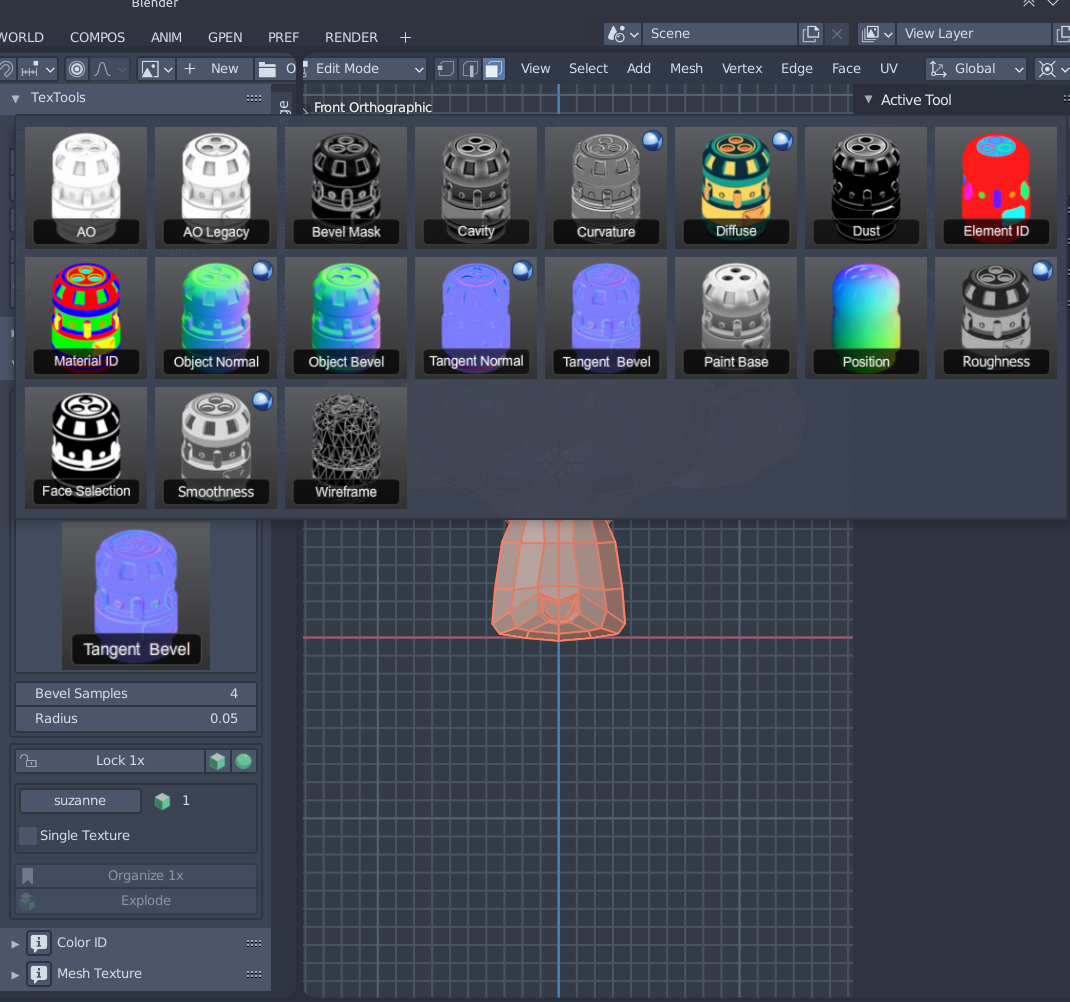Click the Explode button
The width and height of the screenshot is (1070, 1002).
coord(136,900)
